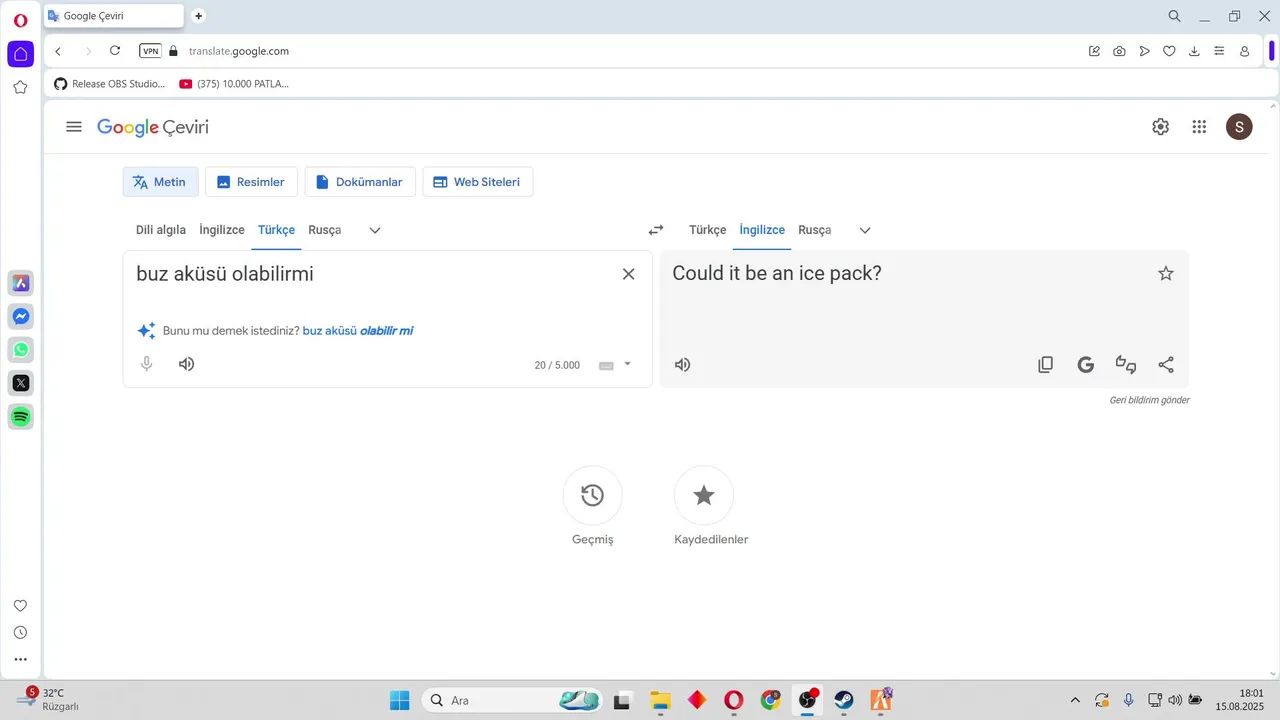Select Rusça as target language
Screen dimensions: 1280x720
[815, 230]
